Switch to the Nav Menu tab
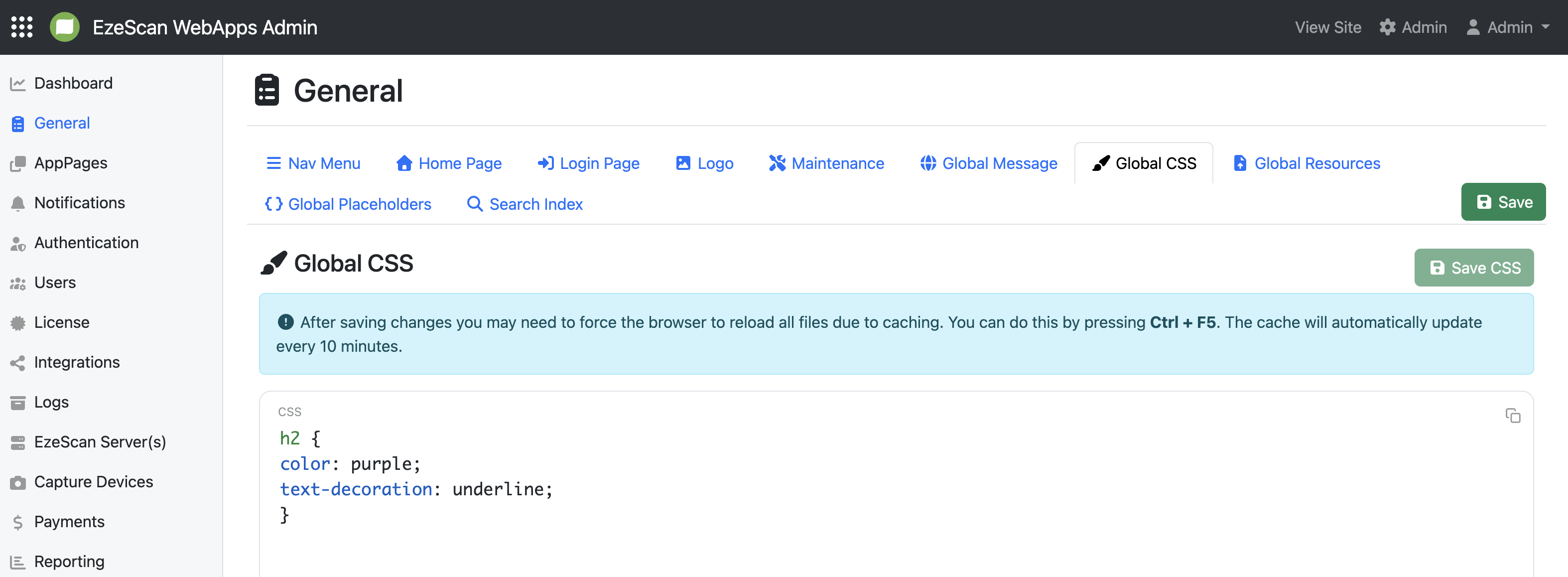Image resolution: width=1568 pixels, height=577 pixels. click(313, 163)
